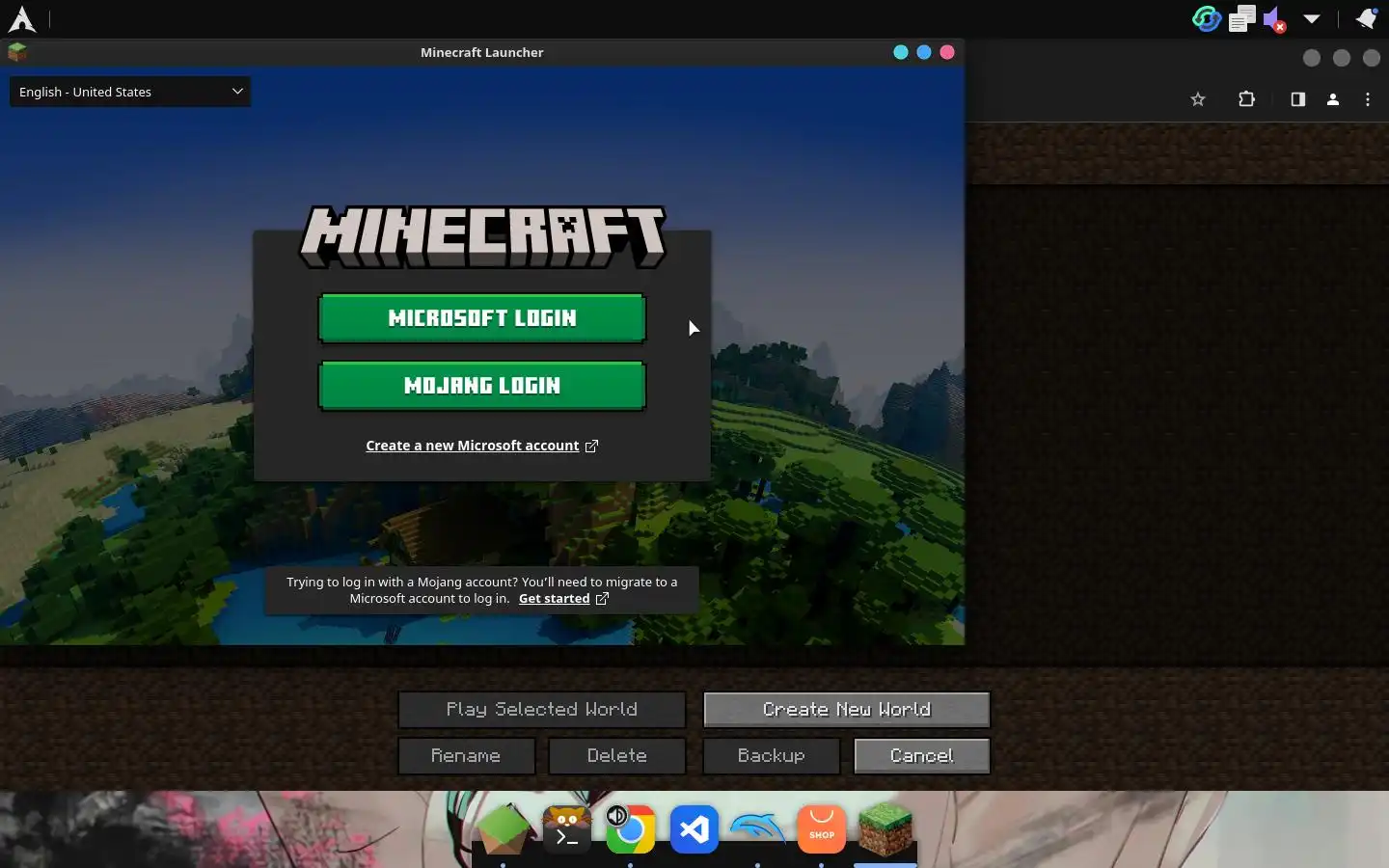
Task: Open the sync tray icon in top panel
Action: click(x=1207, y=18)
